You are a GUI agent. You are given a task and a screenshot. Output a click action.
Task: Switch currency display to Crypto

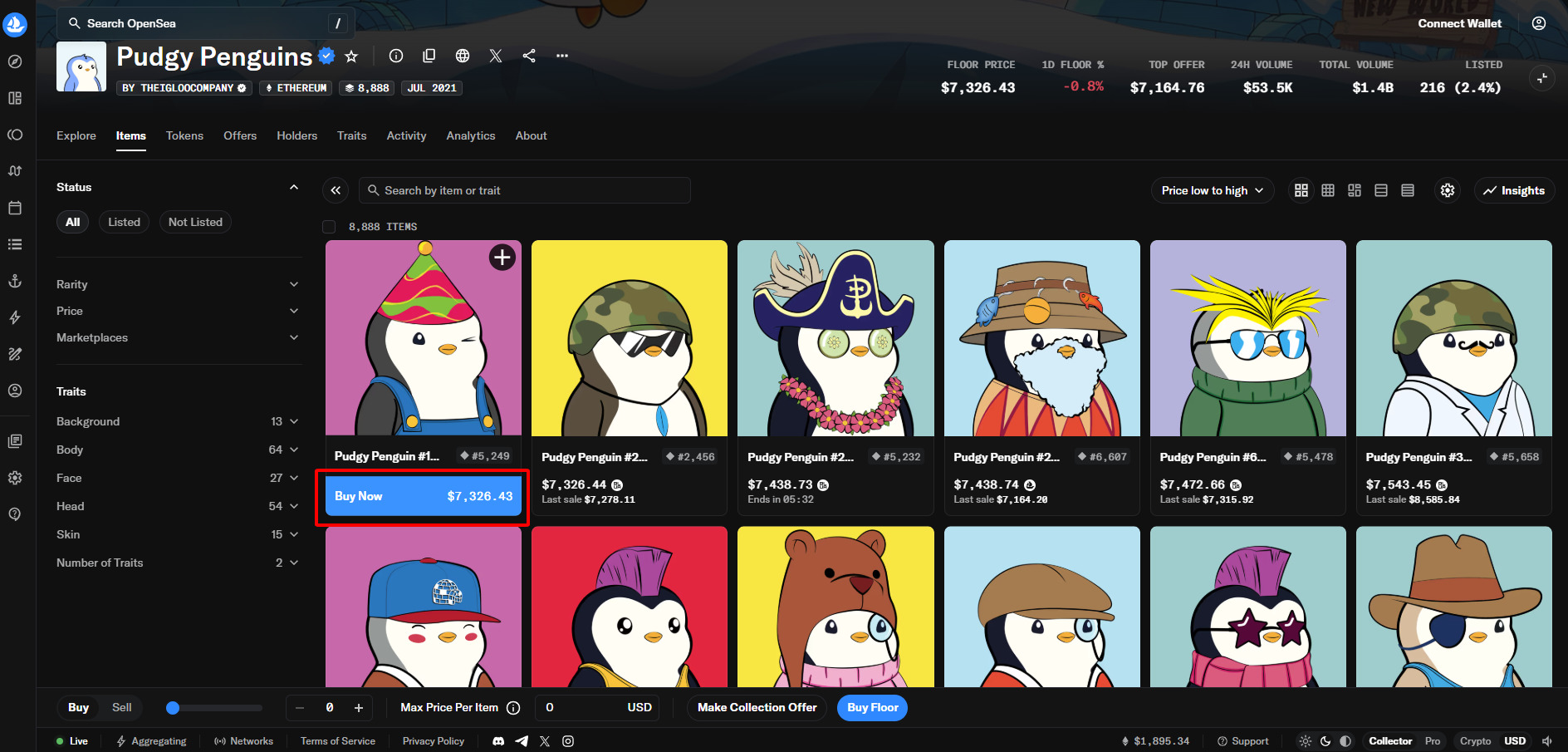(1476, 741)
